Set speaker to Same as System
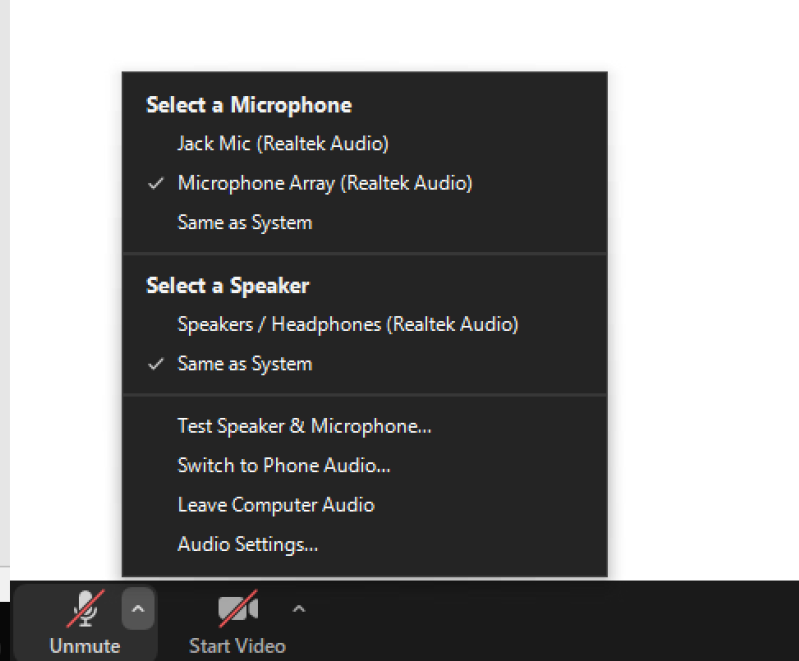Image resolution: width=799 pixels, height=661 pixels. [244, 364]
